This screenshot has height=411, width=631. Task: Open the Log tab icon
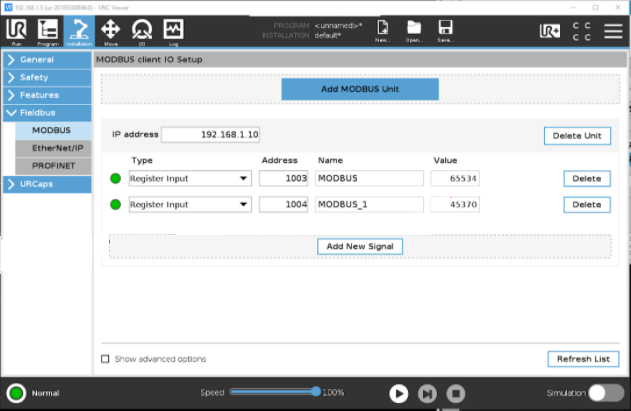coord(173,31)
